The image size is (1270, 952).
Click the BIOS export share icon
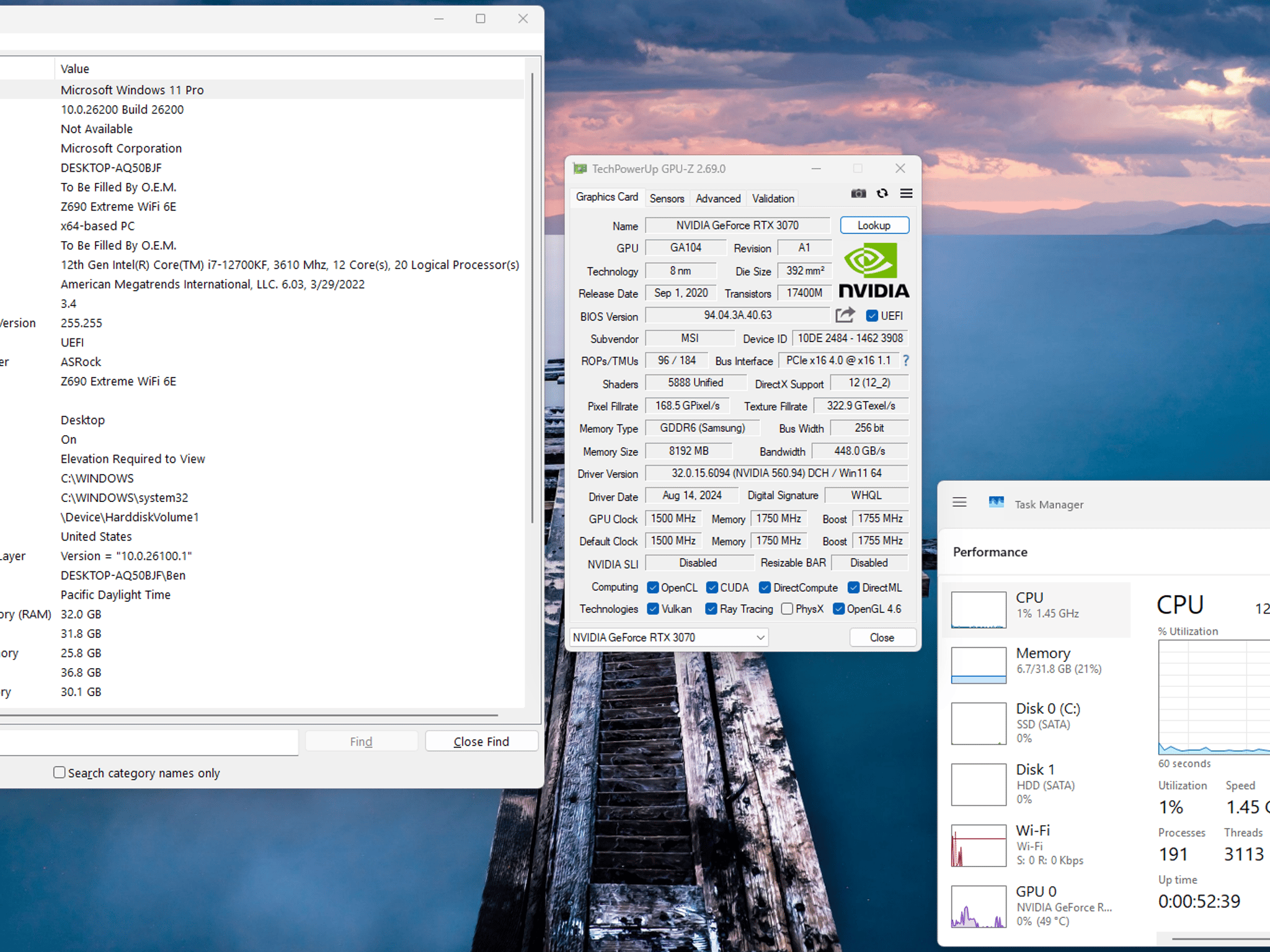click(x=845, y=315)
